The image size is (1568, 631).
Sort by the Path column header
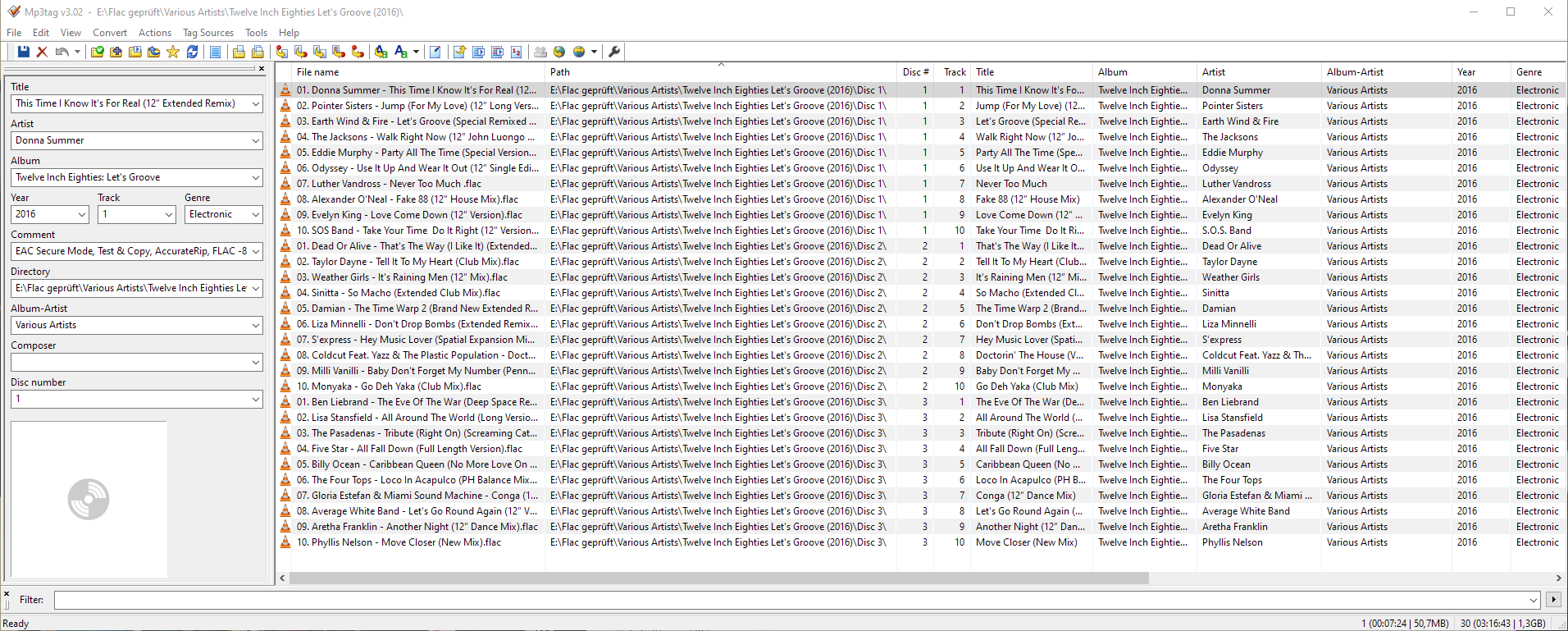tap(721, 72)
